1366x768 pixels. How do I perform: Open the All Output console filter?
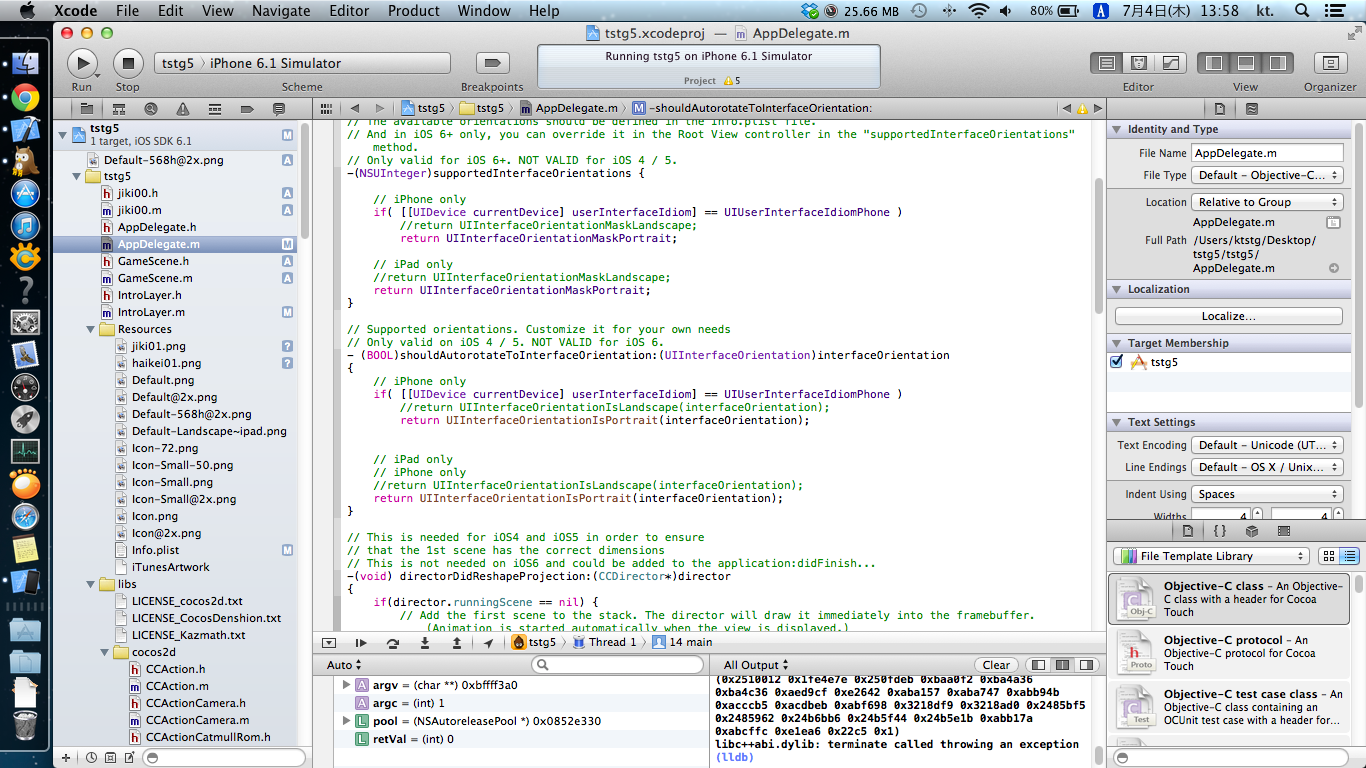[x=756, y=665]
